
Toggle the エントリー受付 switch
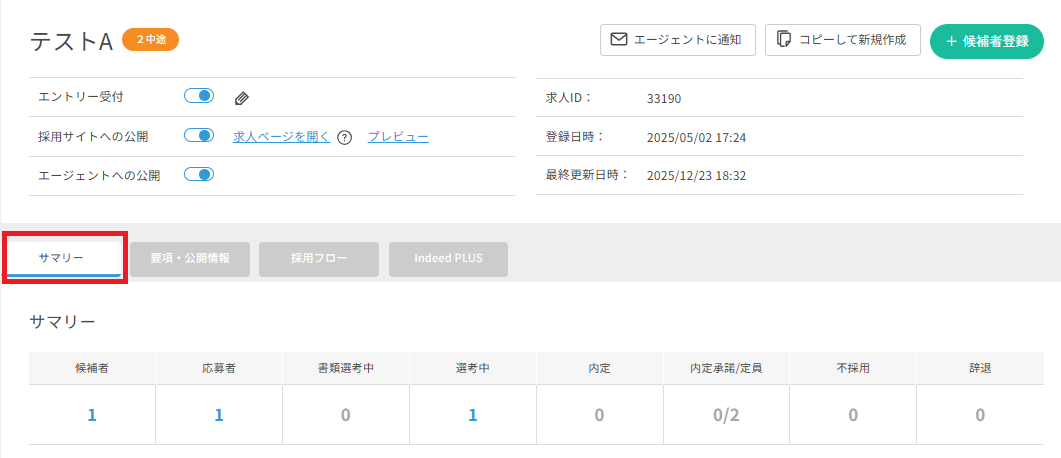tap(199, 97)
